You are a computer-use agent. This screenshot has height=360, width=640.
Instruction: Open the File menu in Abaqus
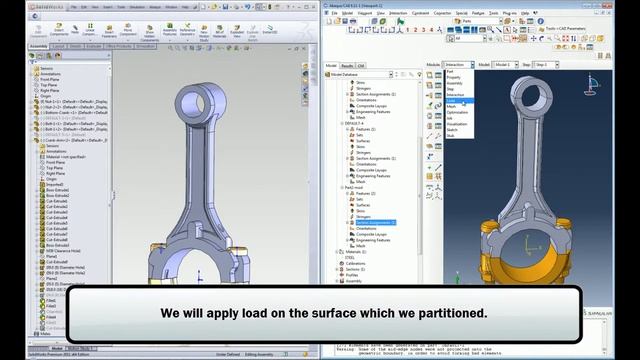point(334,13)
